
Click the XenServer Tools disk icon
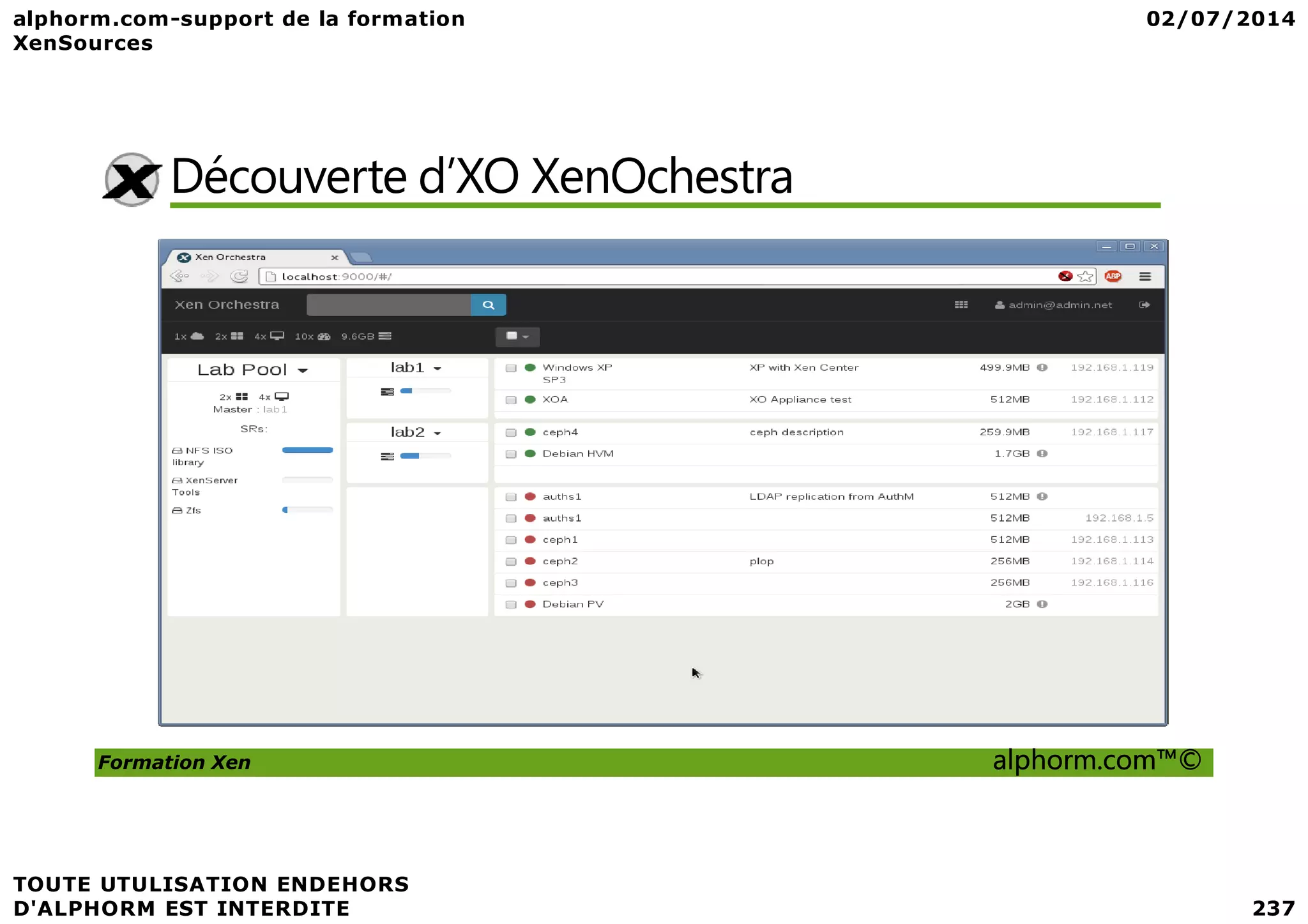pos(178,481)
